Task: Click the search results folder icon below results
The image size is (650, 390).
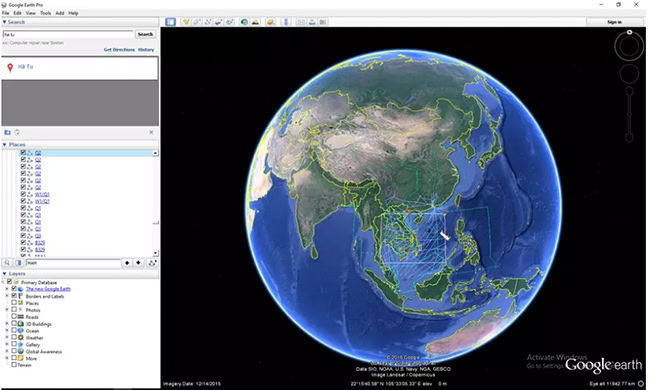Action: click(7, 132)
